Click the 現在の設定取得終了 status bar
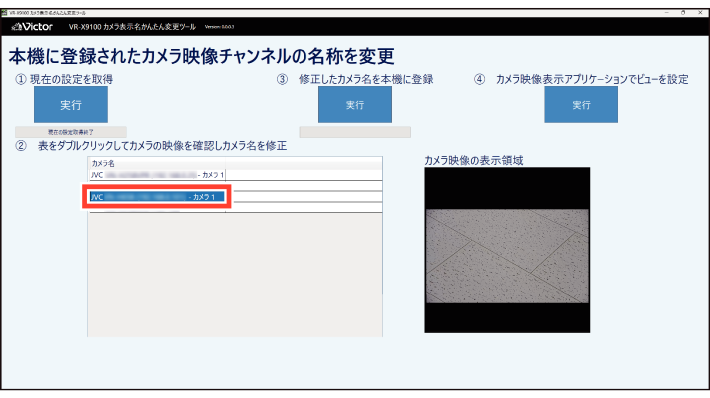This screenshot has width=710, height=398. tap(71, 132)
